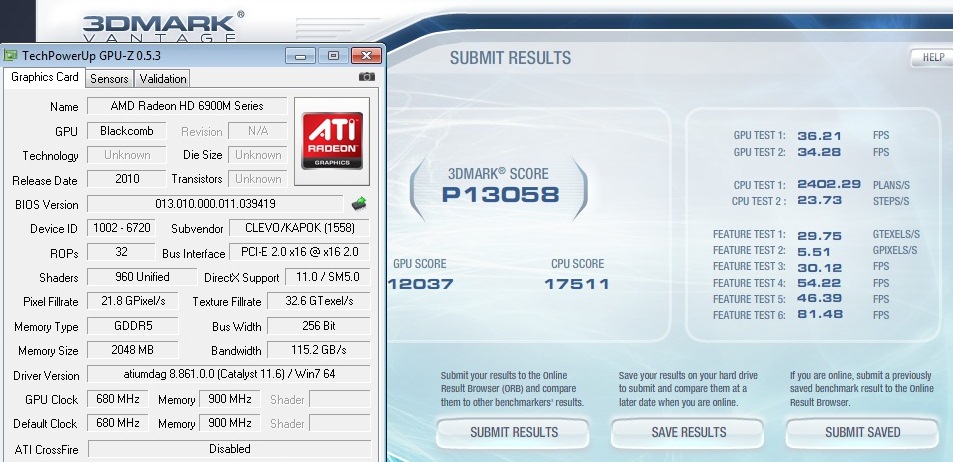Click the Default Clock field 680 MHz

117,423
